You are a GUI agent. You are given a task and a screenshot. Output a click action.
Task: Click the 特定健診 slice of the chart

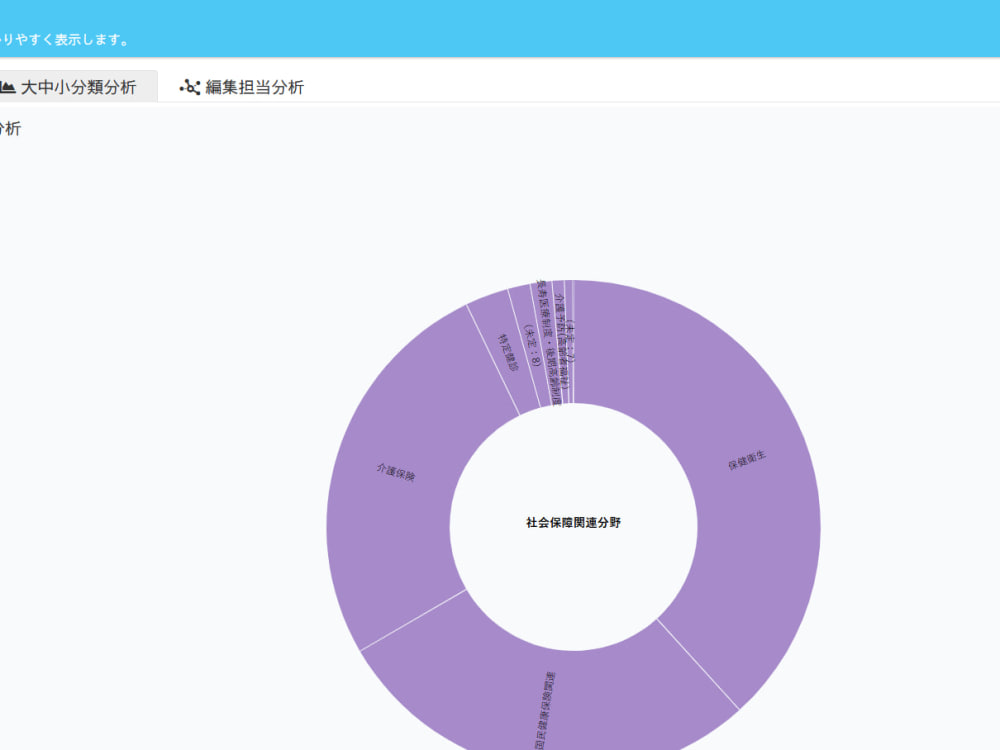(x=506, y=350)
